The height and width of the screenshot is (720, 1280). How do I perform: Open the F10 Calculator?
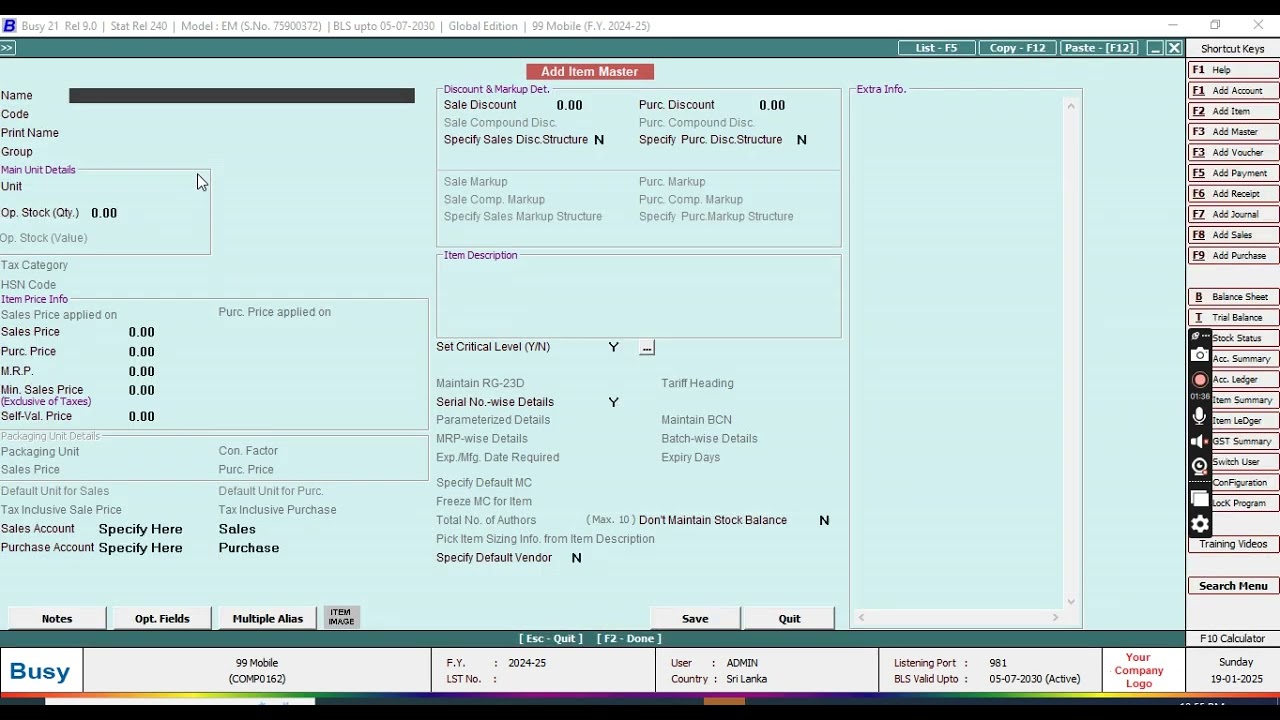[x=1232, y=638]
